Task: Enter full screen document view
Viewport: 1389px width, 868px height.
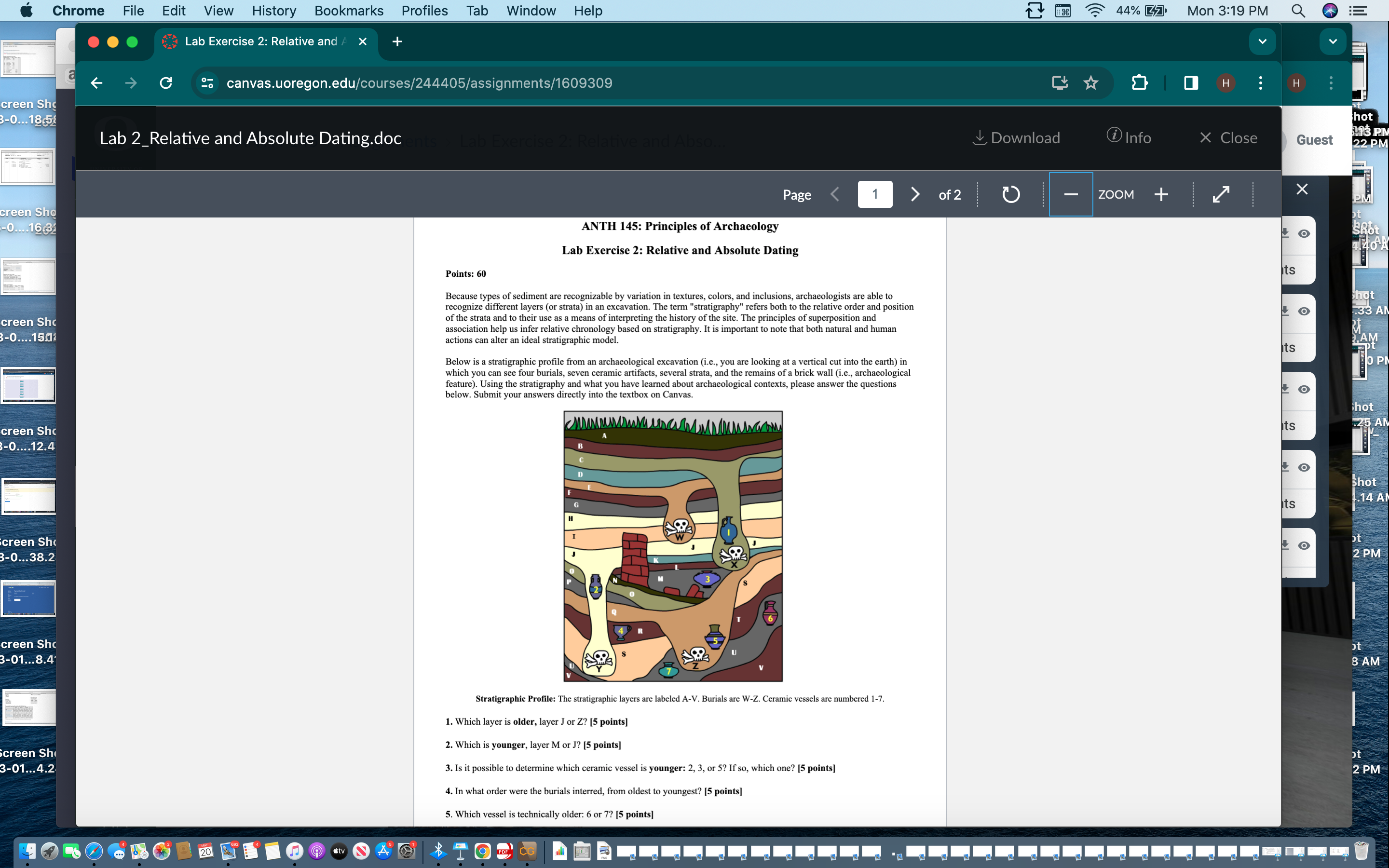Action: (x=1221, y=195)
